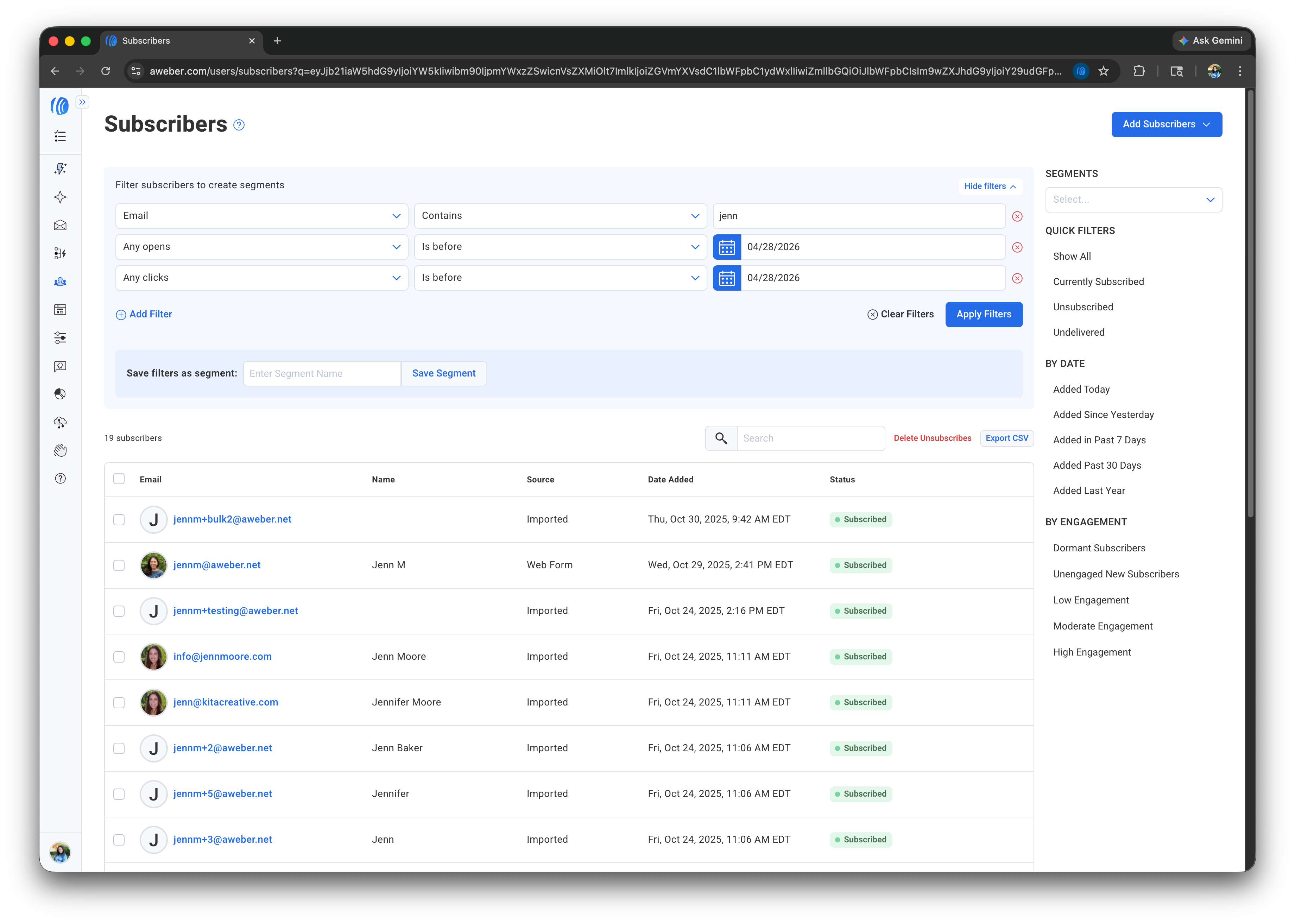
Task: Click the search magnifier beside the subscriber search box
Action: coord(721,438)
